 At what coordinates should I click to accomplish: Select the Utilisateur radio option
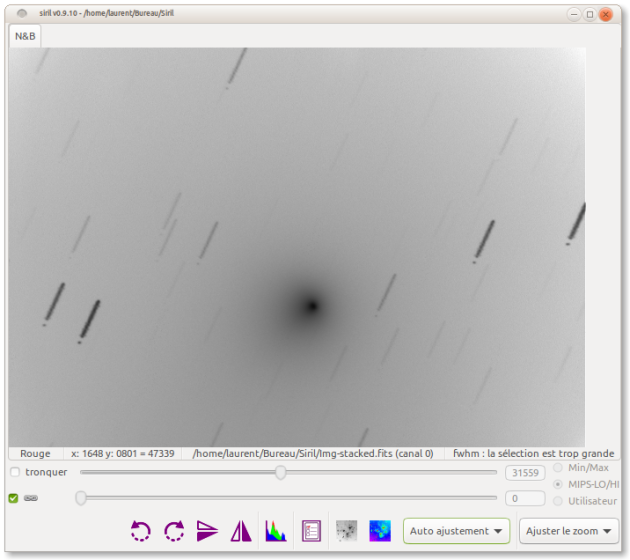click(558, 500)
